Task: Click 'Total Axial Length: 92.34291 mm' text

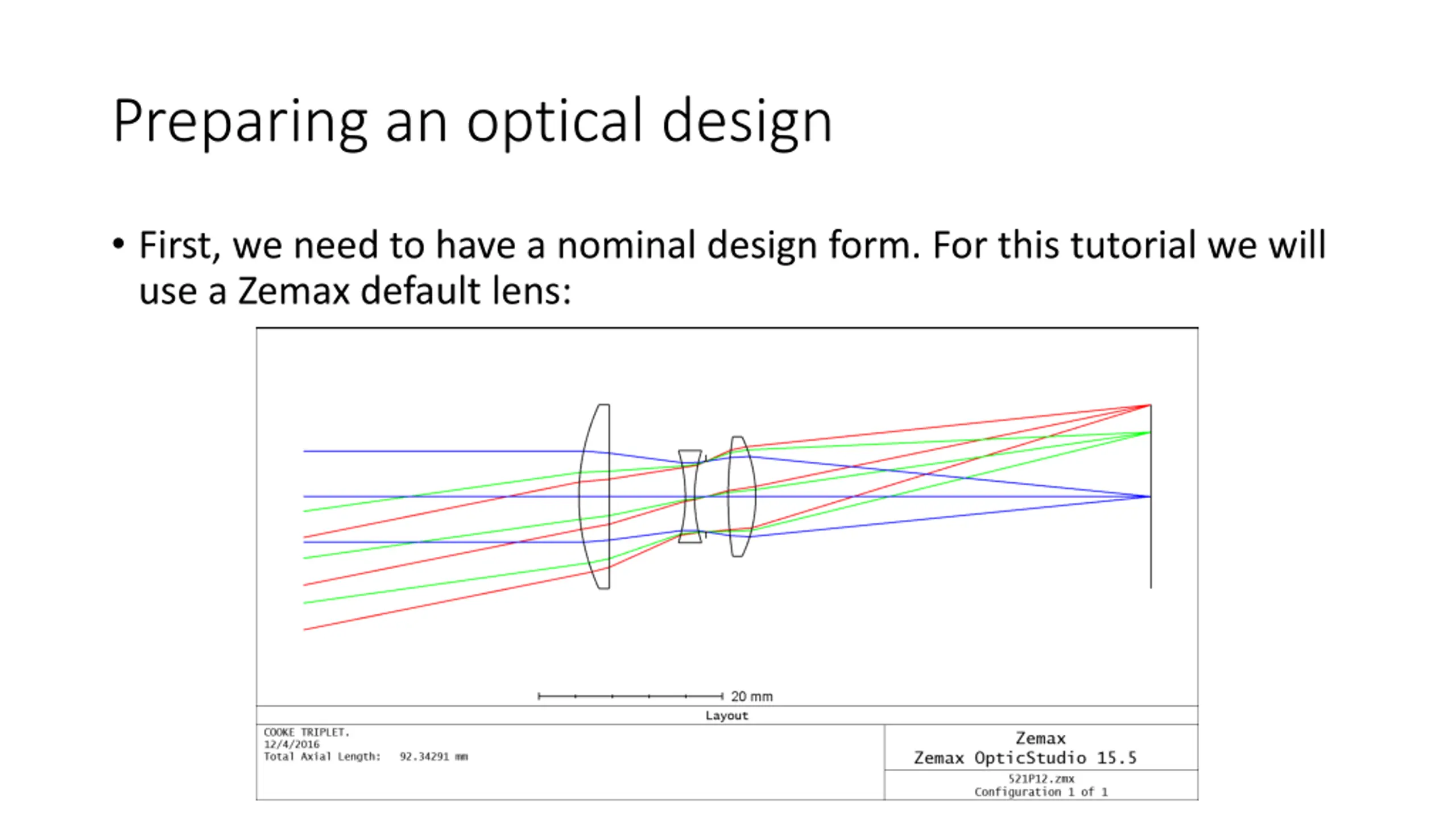Action: (366, 756)
